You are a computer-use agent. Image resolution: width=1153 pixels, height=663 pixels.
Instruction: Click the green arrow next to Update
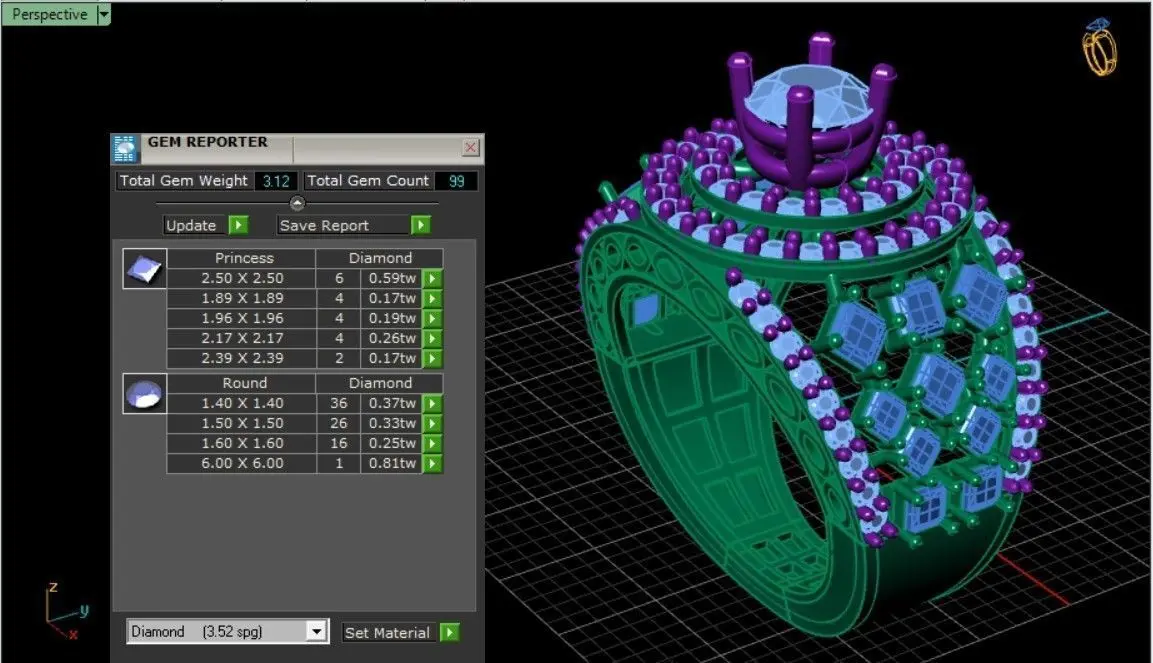coord(238,225)
